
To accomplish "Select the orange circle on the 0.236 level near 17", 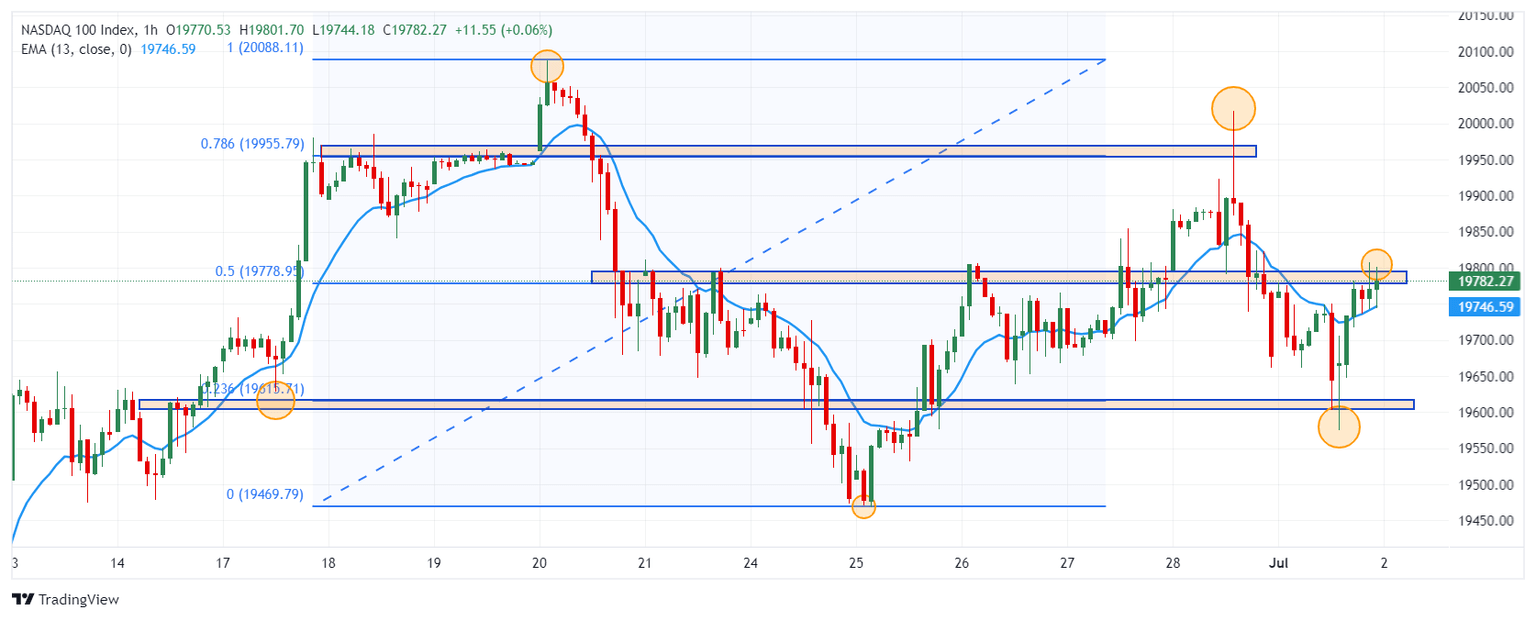I will (x=275, y=400).
